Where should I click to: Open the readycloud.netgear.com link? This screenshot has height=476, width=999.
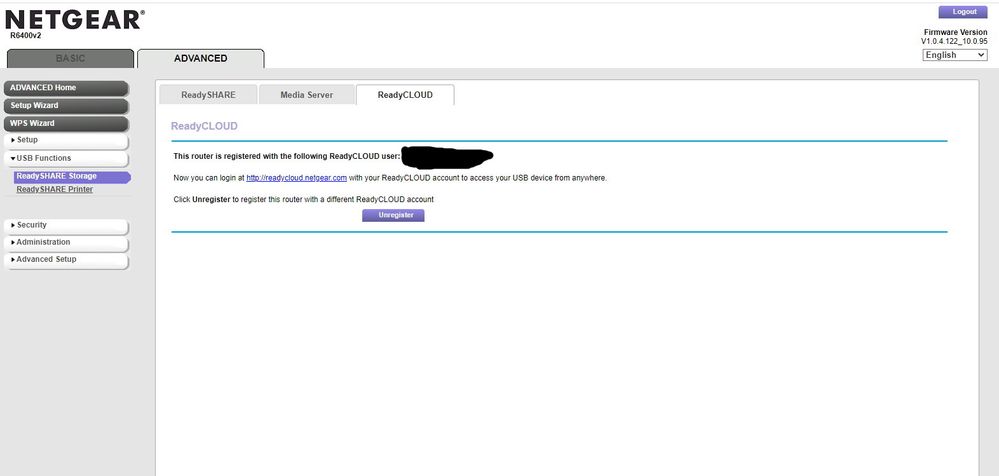click(296, 178)
